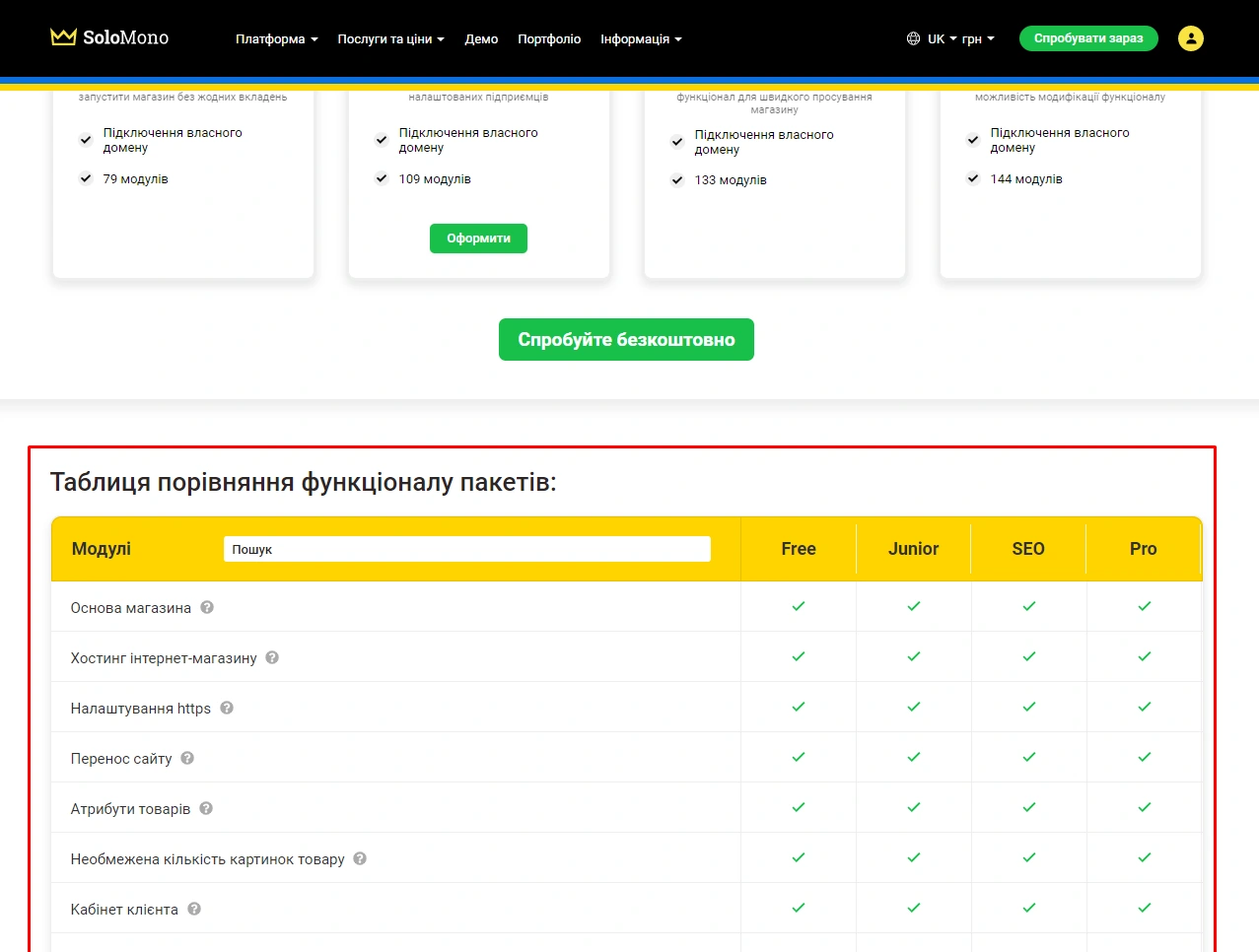Screen dimensions: 1259x952
Task: Click help icon beside Кабінет клієнта
Action: point(194,909)
